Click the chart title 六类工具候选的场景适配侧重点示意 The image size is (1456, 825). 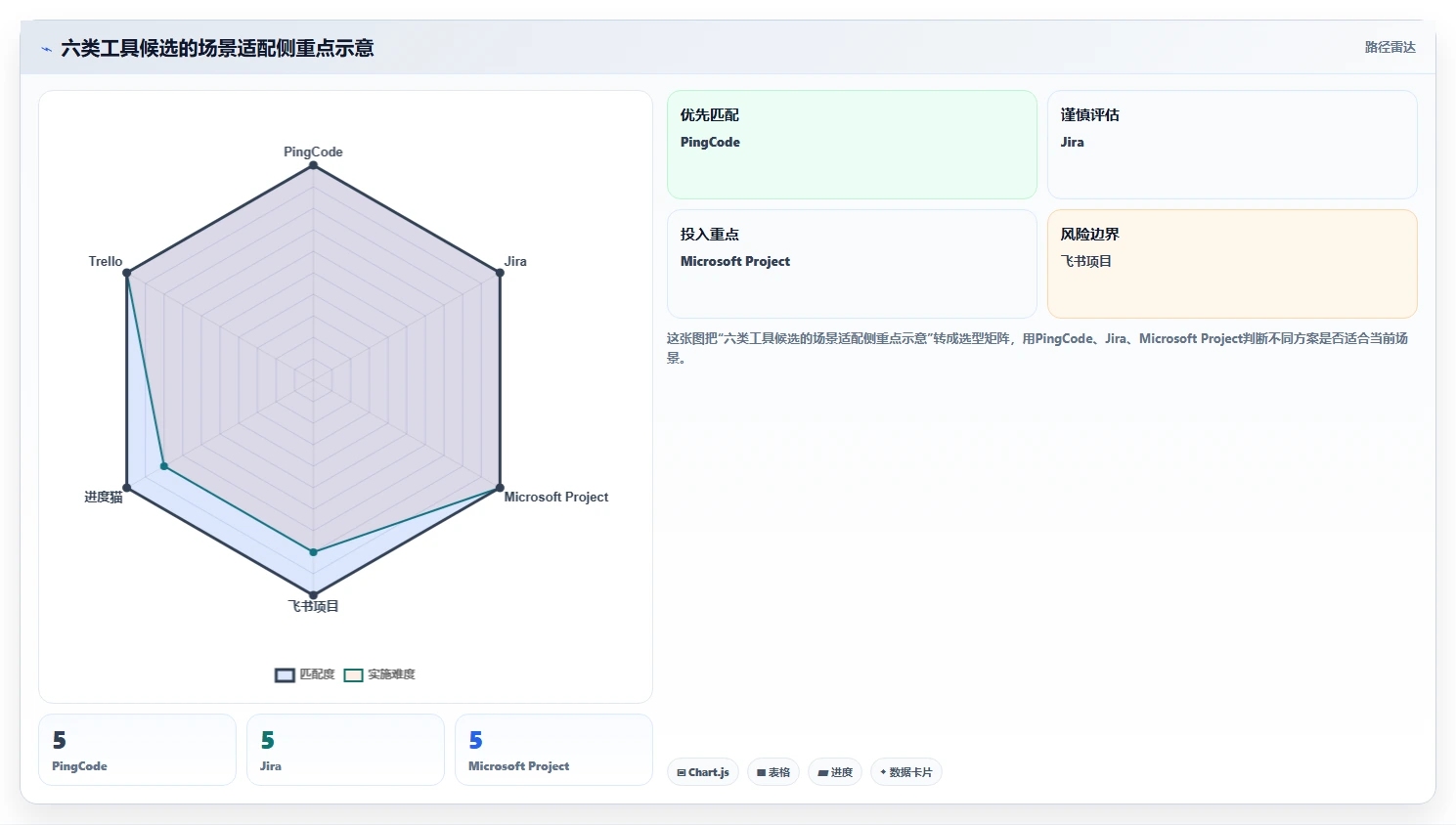point(217,48)
